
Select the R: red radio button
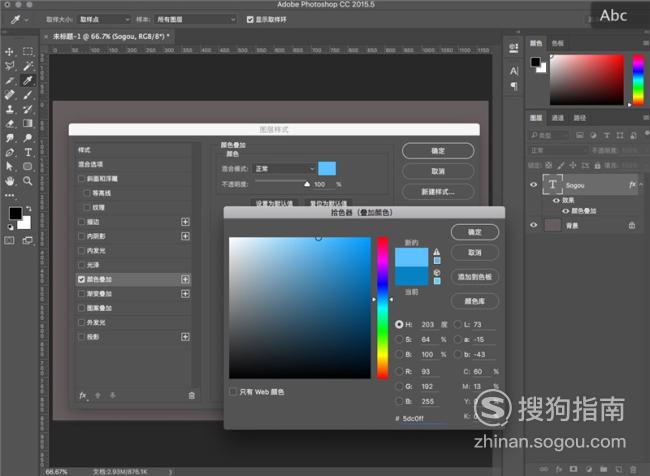click(399, 372)
